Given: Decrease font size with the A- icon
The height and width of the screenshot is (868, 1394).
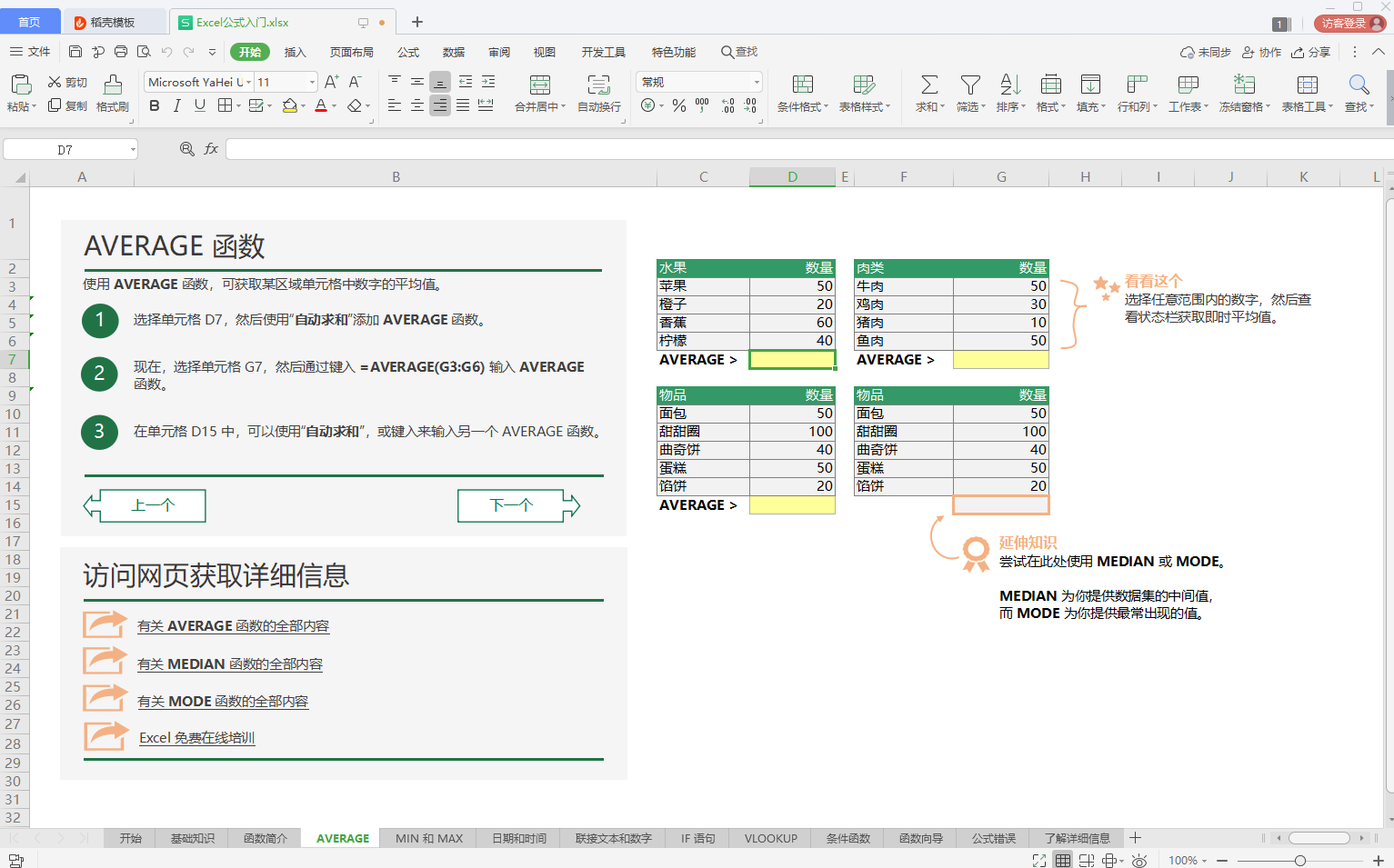Looking at the screenshot, I should [x=356, y=82].
